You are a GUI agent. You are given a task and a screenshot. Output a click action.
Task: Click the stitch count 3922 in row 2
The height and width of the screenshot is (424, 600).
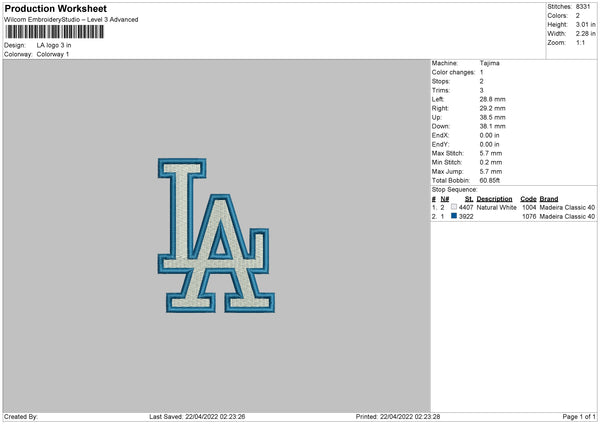[466, 217]
